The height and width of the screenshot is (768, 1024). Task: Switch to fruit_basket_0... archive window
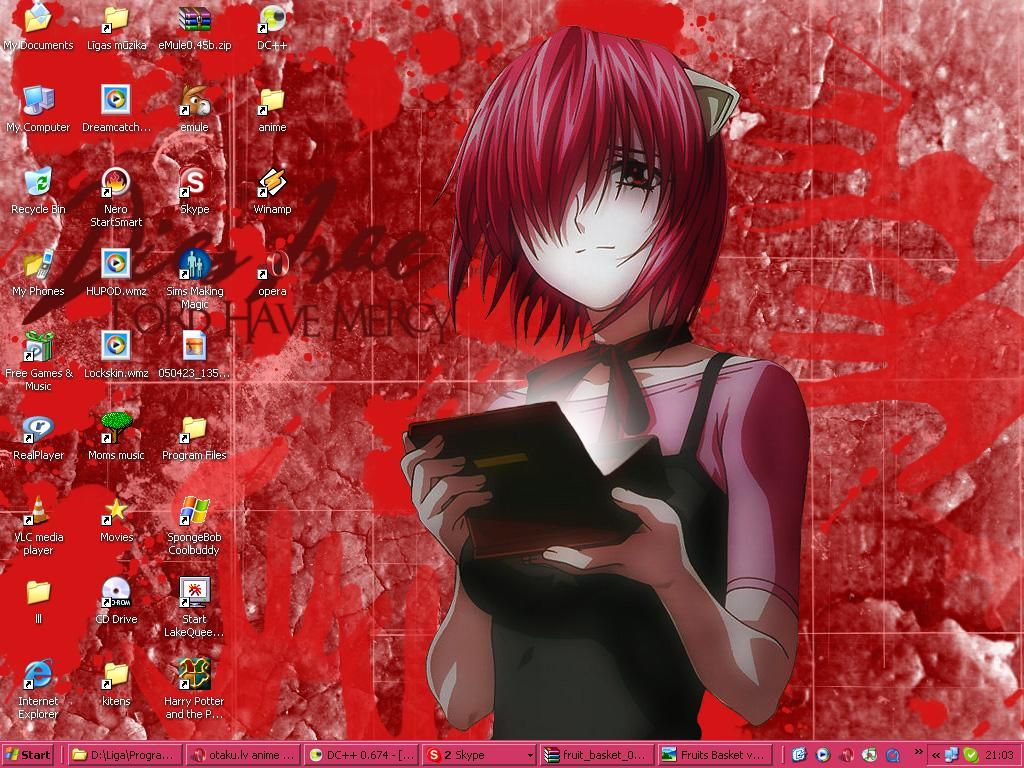tap(598, 755)
